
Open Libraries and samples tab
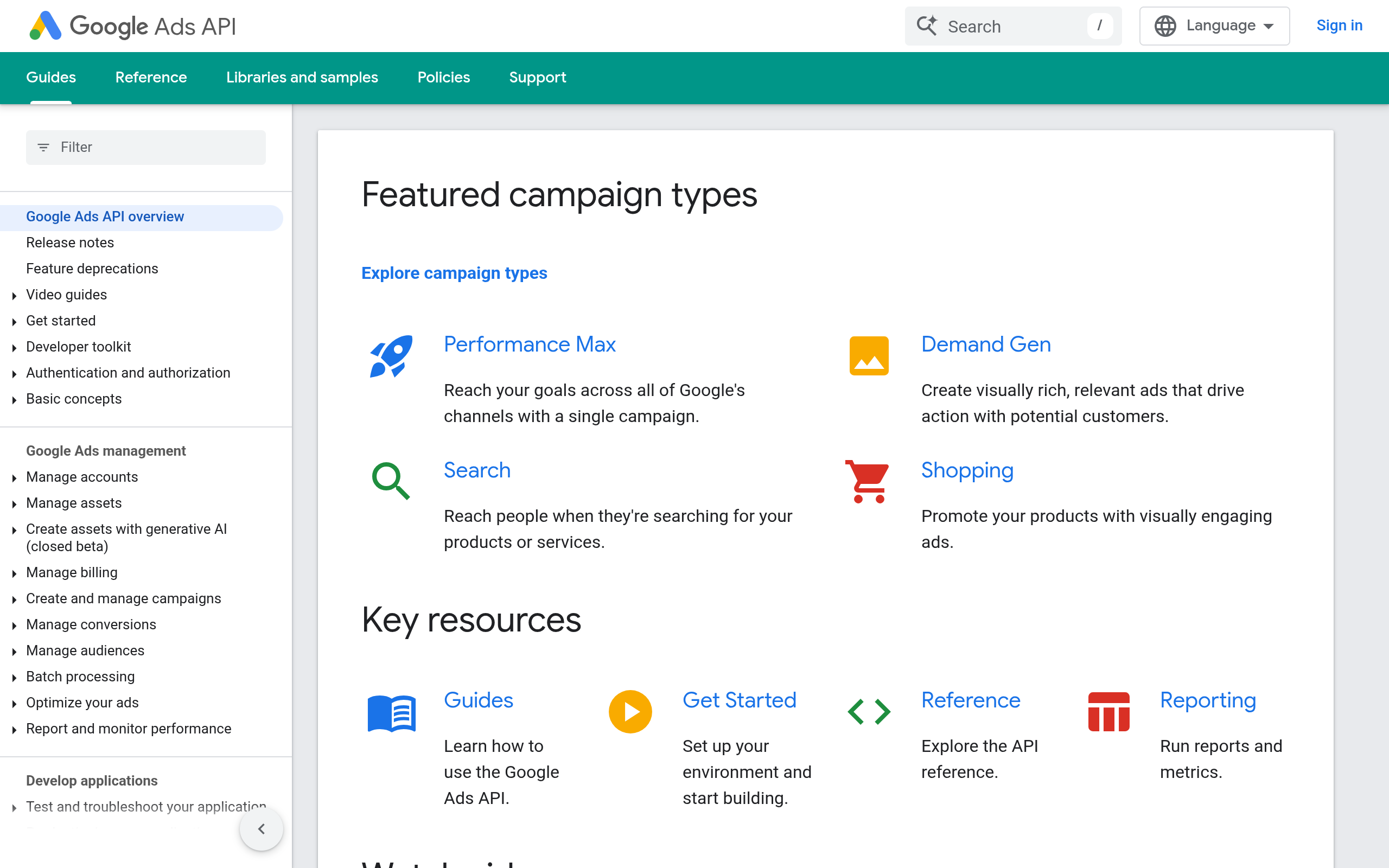302,78
